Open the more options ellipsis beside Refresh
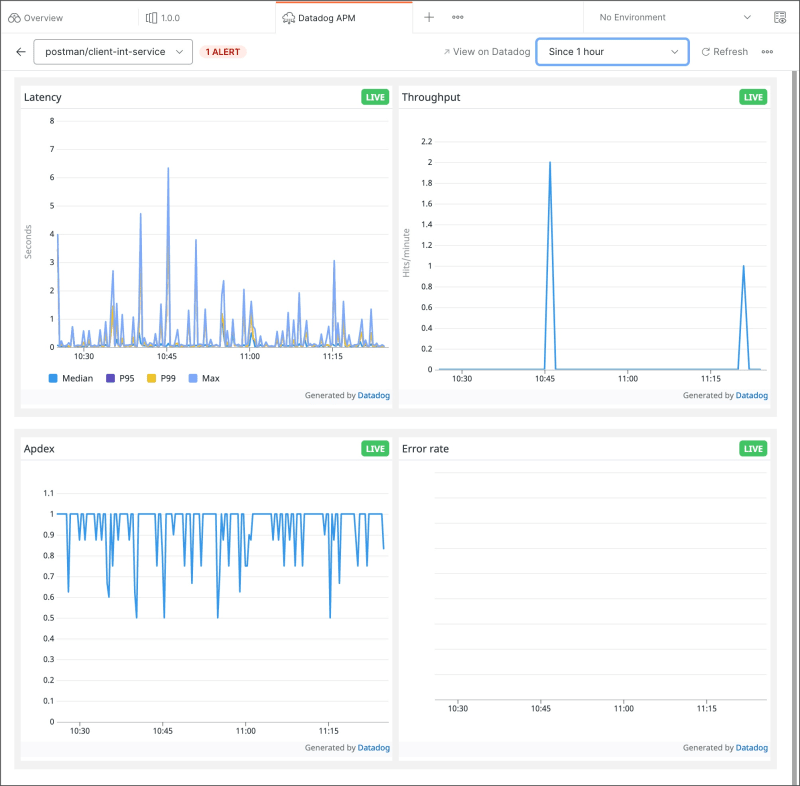This screenshot has width=800, height=786. tap(766, 51)
